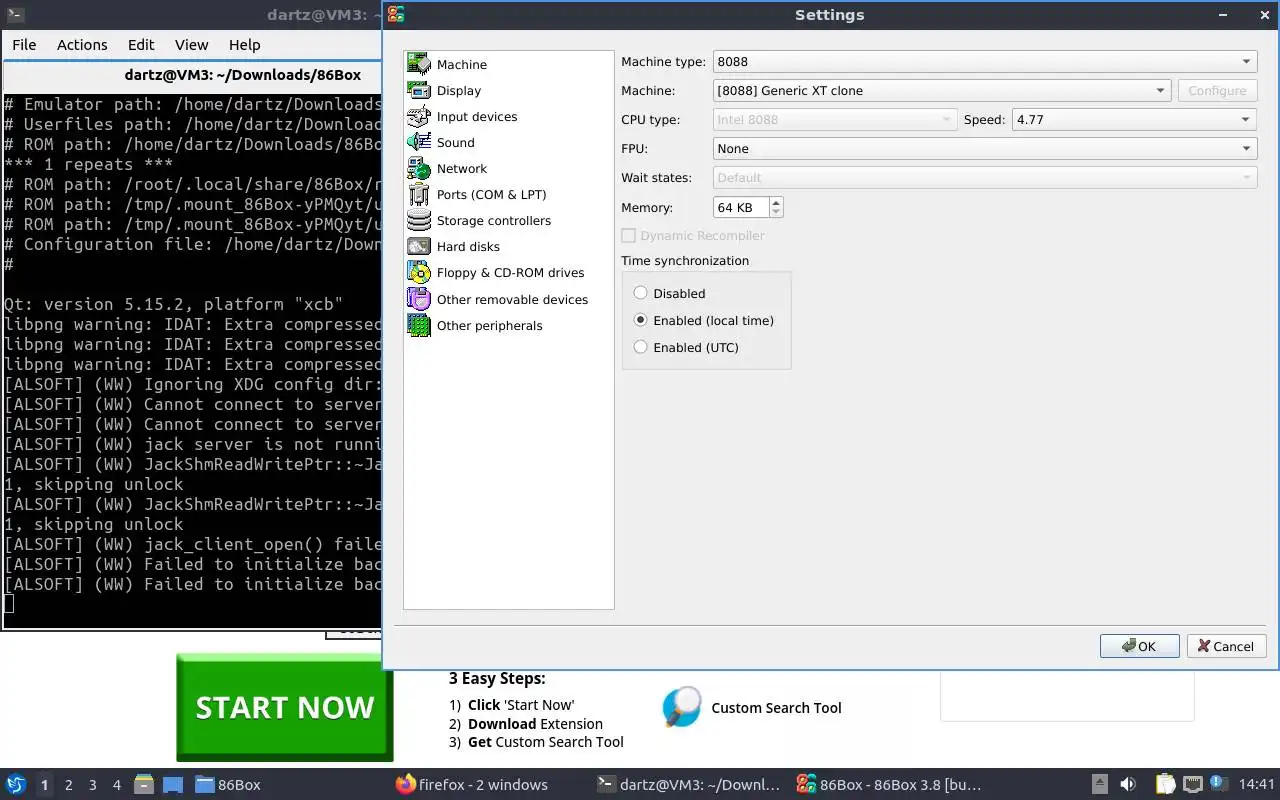Select Other peripherals icon
1280x800 pixels.
(419, 325)
